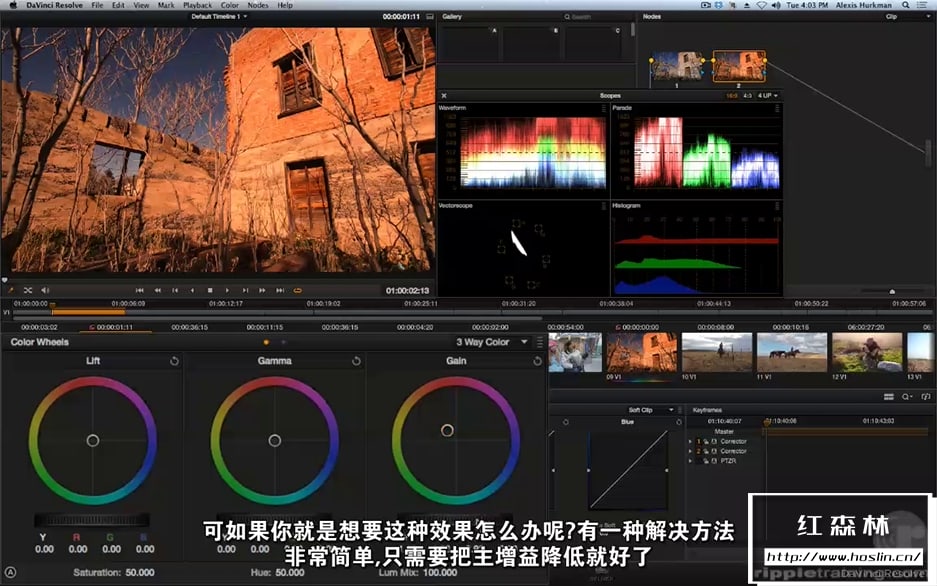Viewport: 937px width, 586px height.
Task: Open the Soft Clip curves dropdown
Action: (651, 410)
